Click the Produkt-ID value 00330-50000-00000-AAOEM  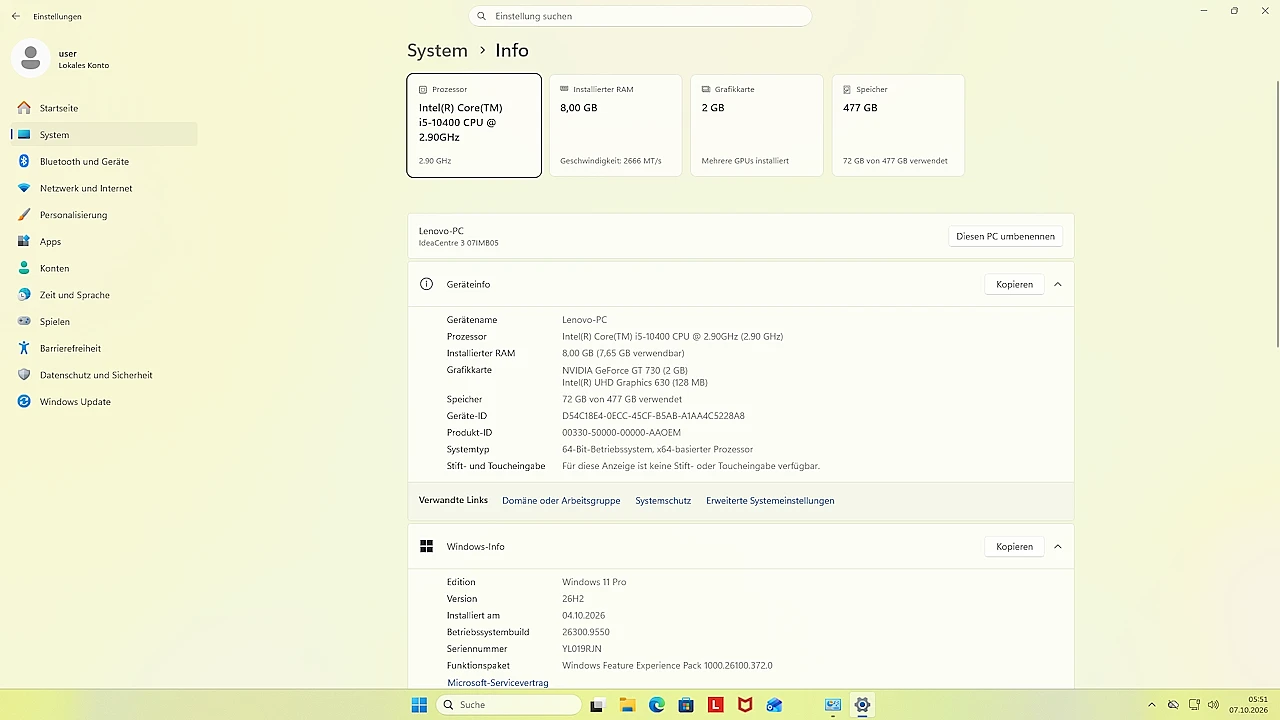click(621, 433)
